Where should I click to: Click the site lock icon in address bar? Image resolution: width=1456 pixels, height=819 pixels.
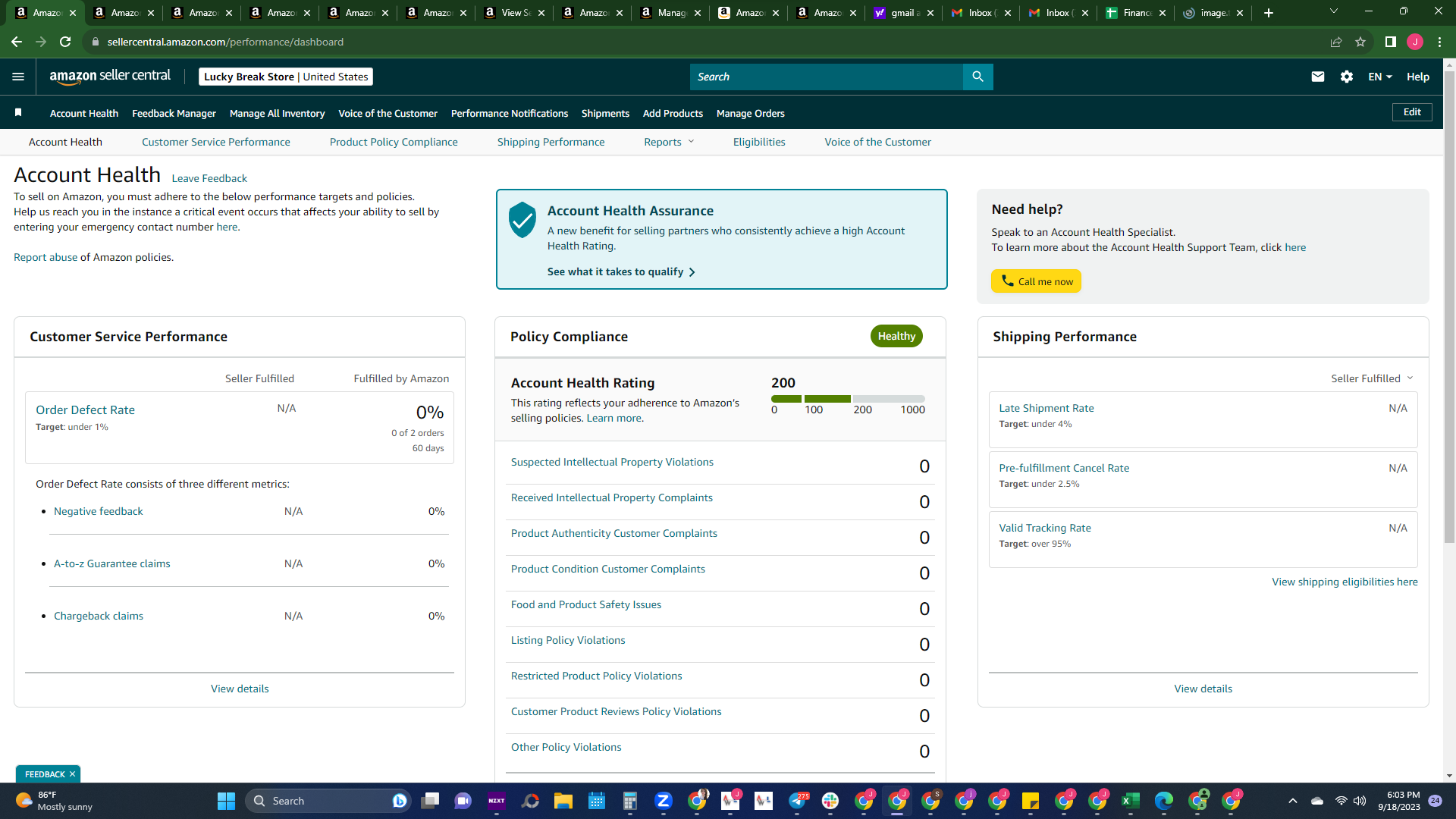(96, 42)
